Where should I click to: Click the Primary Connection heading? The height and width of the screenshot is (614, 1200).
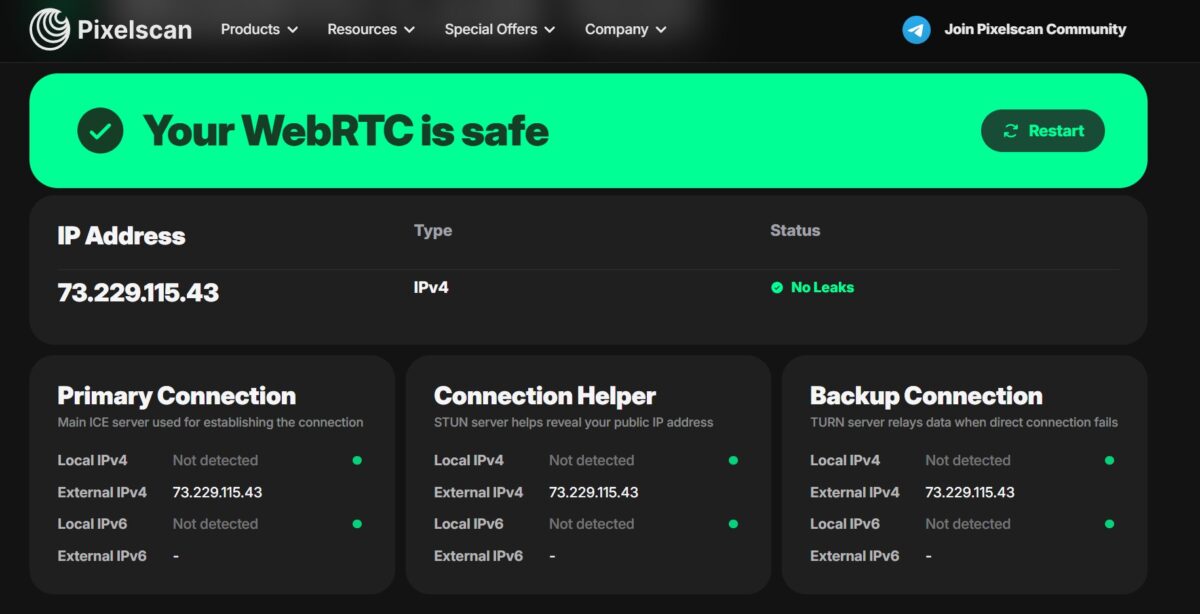176,395
